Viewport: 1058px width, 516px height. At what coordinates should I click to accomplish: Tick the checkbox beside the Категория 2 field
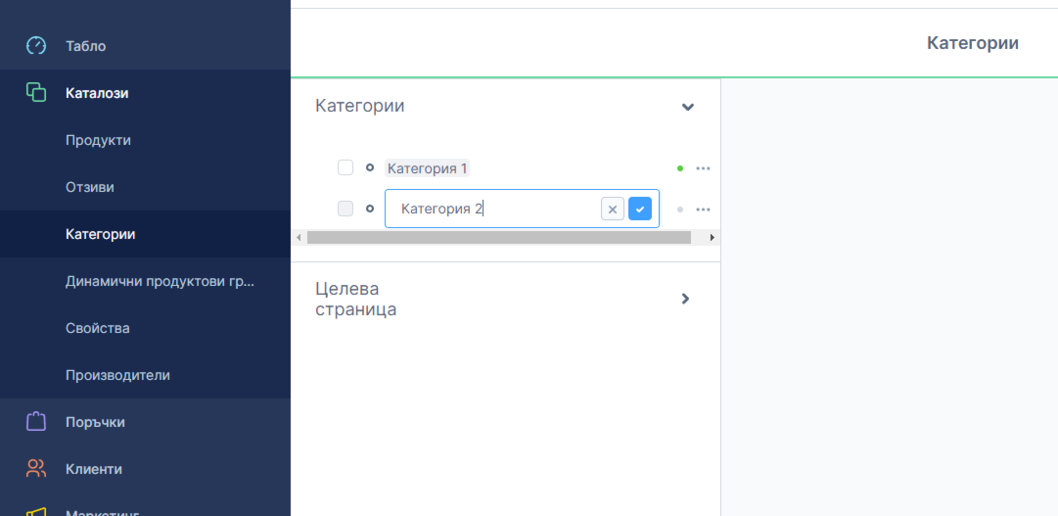(x=346, y=209)
